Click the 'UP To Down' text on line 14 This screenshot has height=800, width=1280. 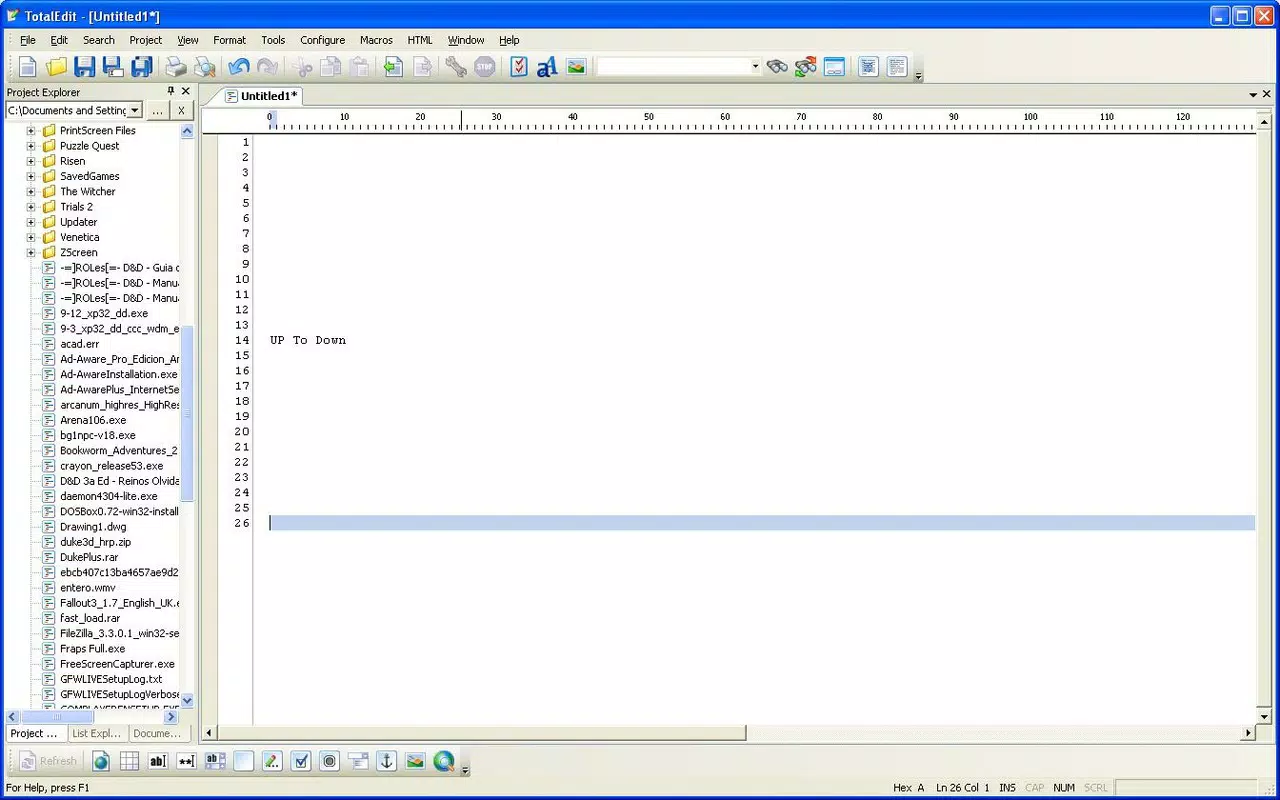pos(308,340)
